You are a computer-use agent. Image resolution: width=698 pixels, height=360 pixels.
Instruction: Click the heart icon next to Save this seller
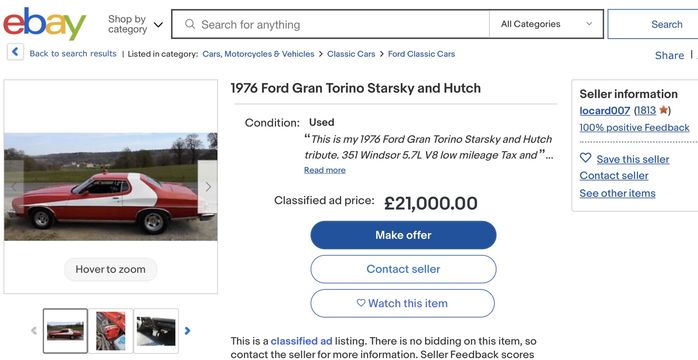[585, 158]
